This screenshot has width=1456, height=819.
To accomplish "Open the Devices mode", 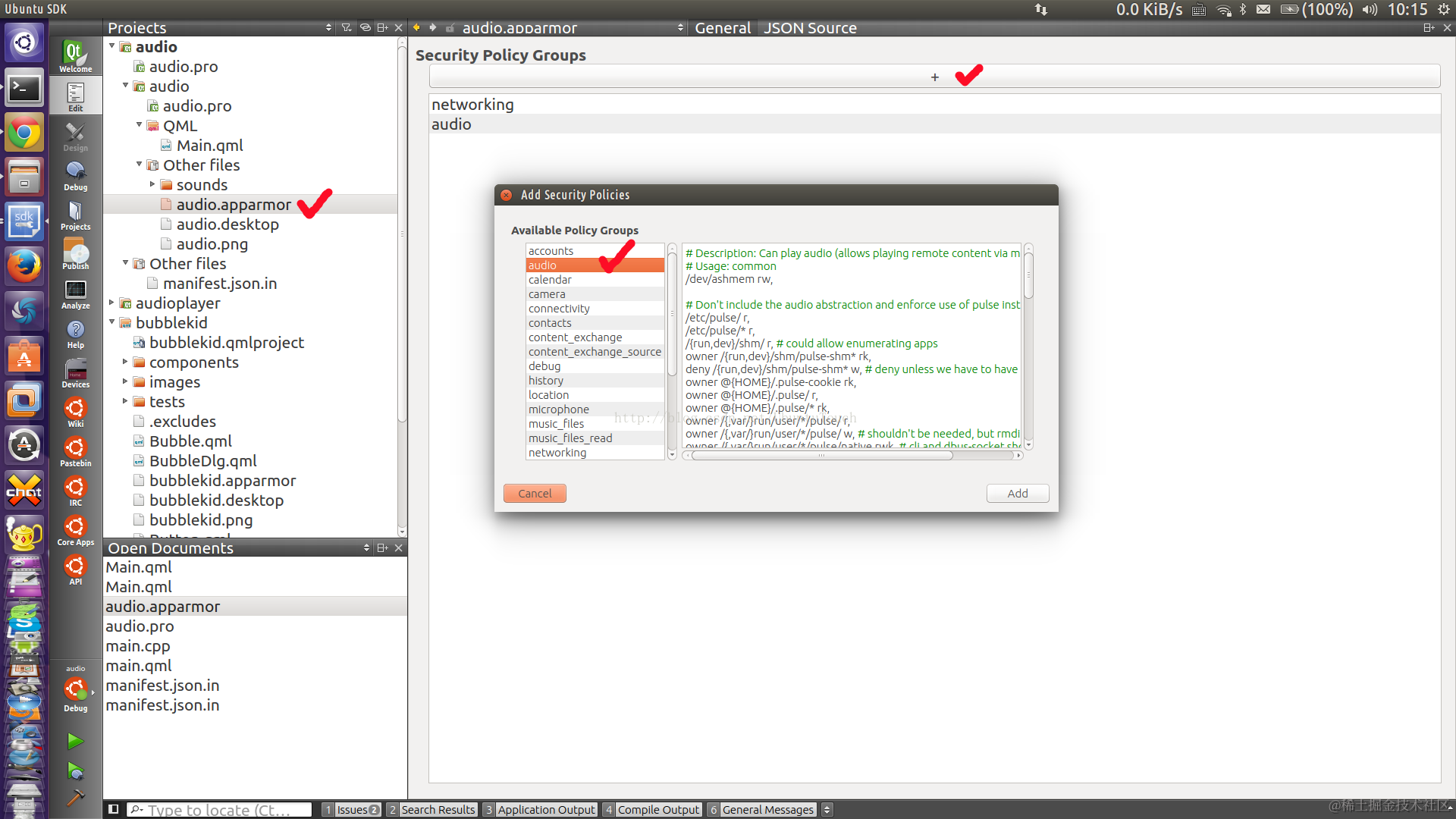I will (x=75, y=372).
